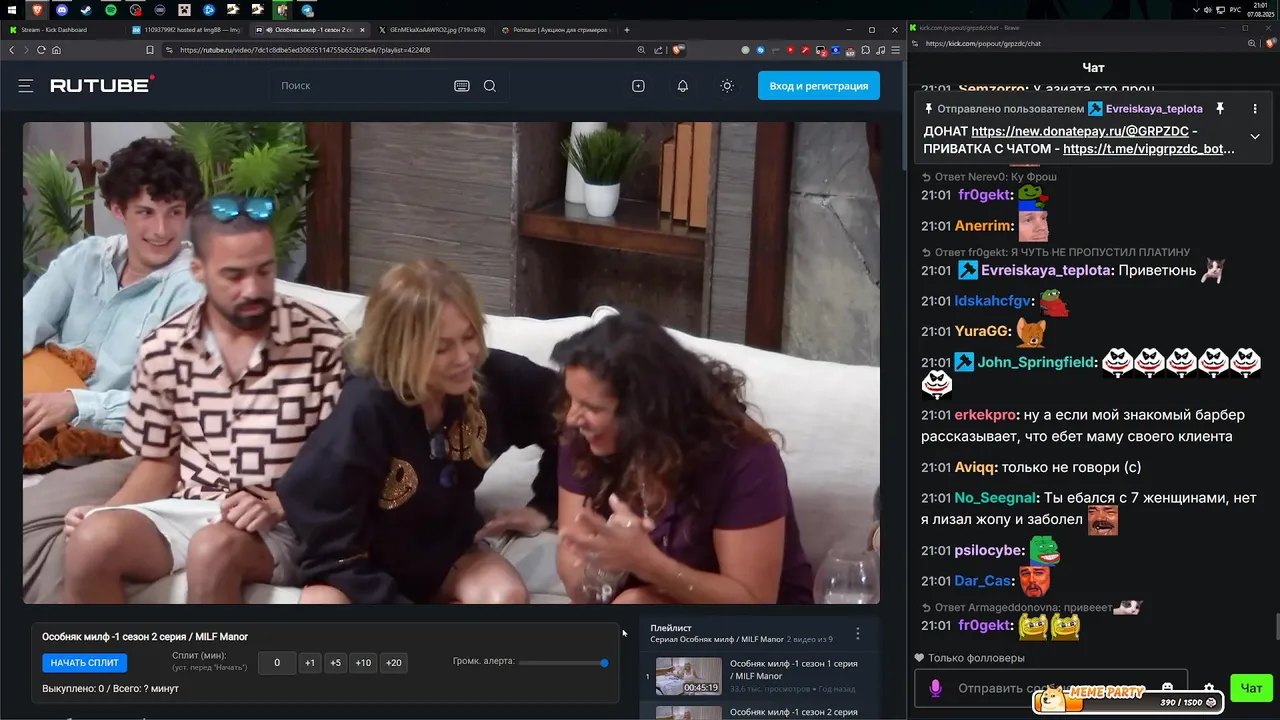
Task: Open the browser extensions puzzle icon
Action: pos(866,50)
